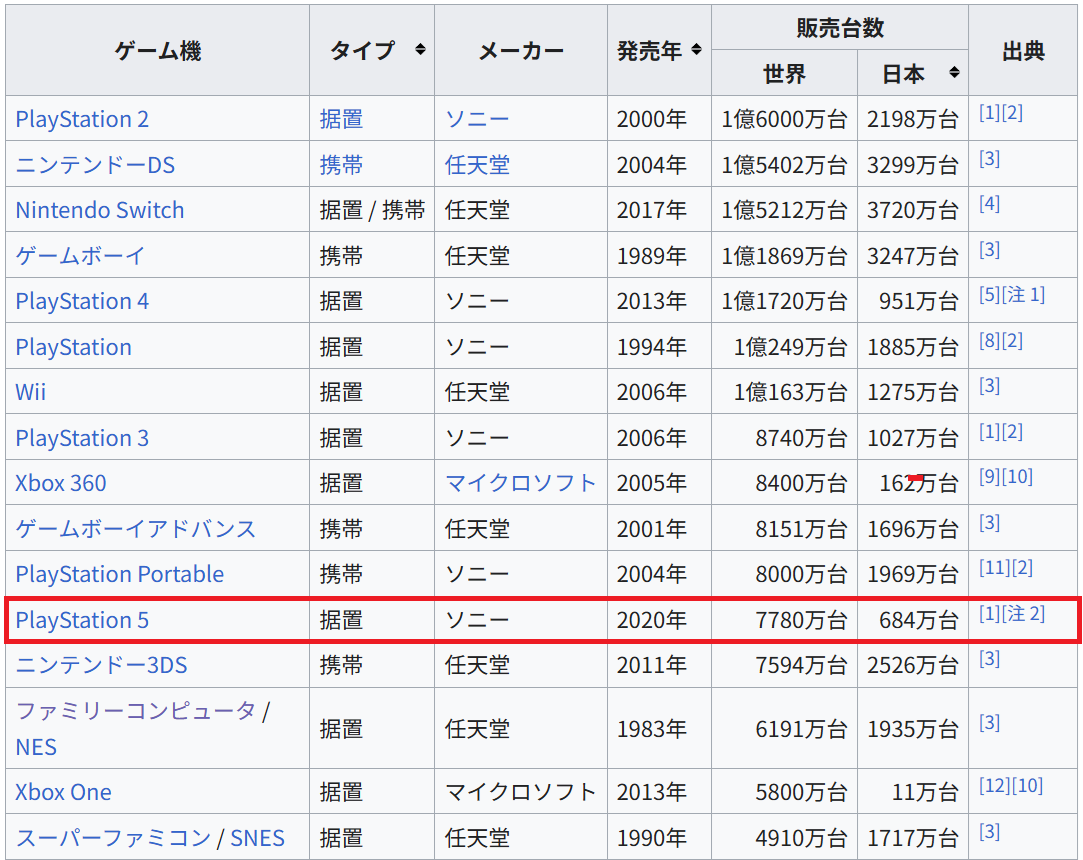Open citation [3] in スーパーファミコン row
Viewport: 1083px width, 860px height.
[x=990, y=832]
